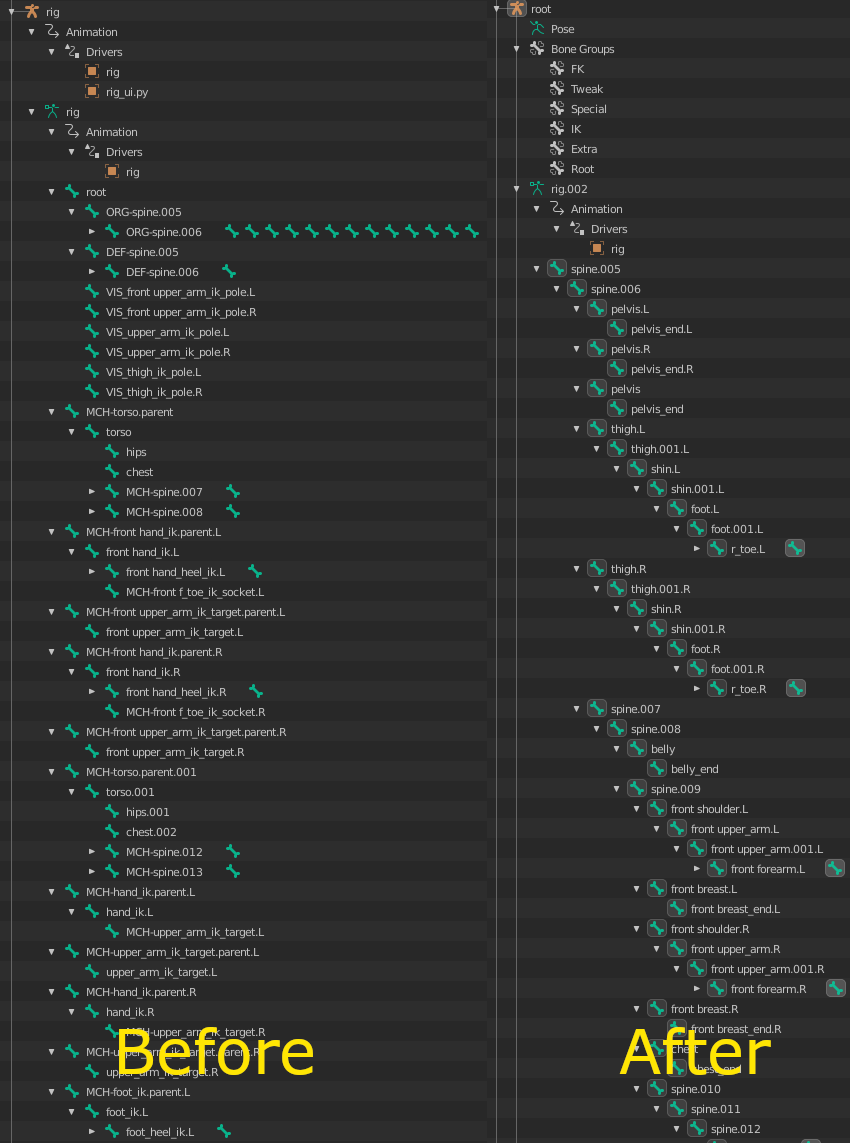Expand front hand_heel_ik.L children

point(92,572)
